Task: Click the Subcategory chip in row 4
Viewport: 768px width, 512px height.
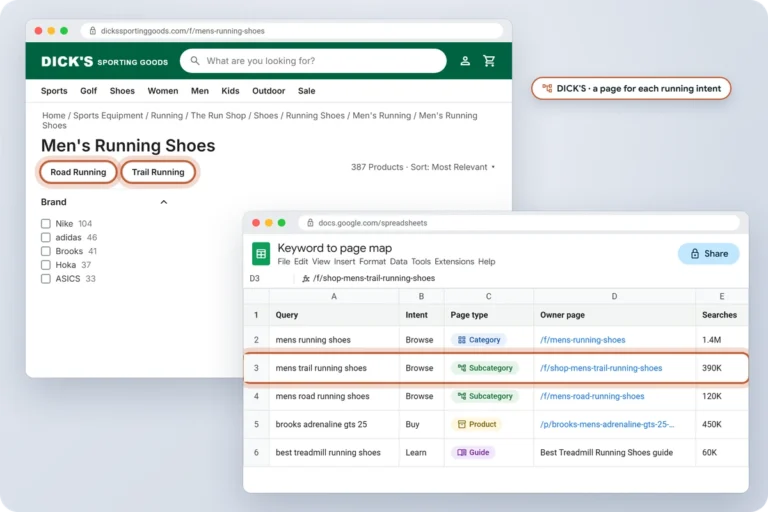Action: tap(485, 396)
